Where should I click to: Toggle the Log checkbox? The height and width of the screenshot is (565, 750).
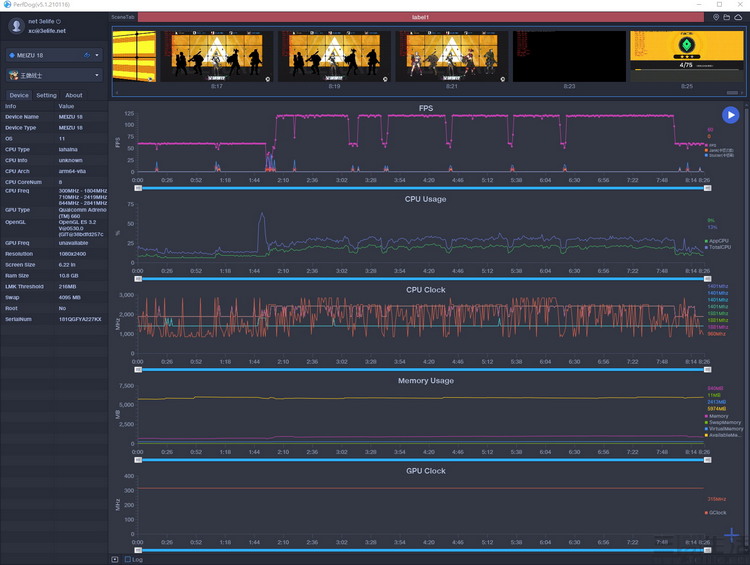(x=128, y=559)
